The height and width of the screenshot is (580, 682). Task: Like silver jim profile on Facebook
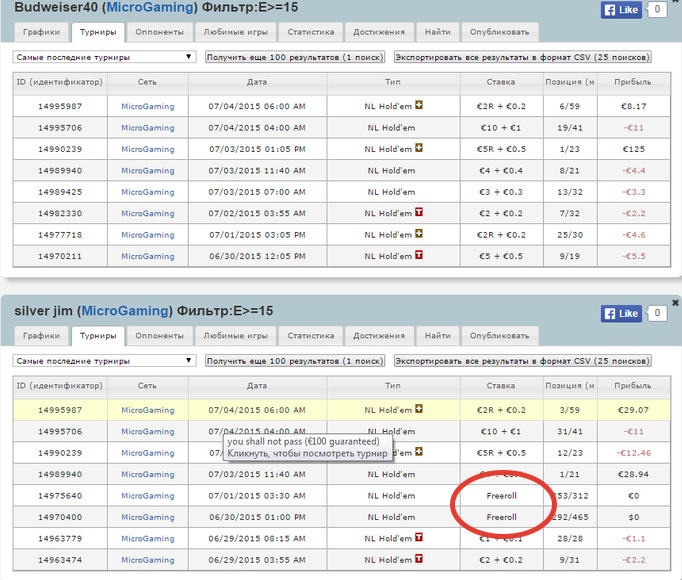(x=622, y=313)
